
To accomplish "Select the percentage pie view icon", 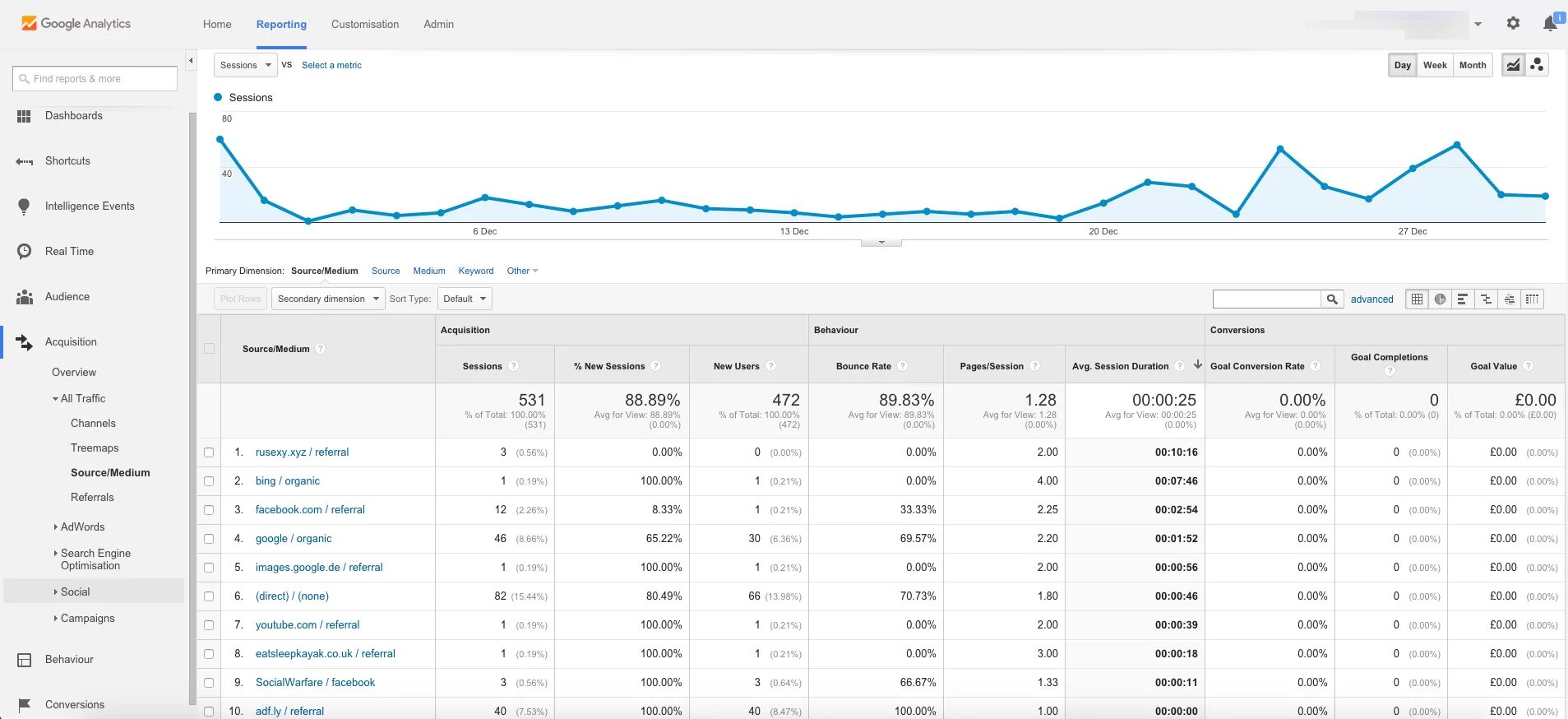I will point(1440,299).
